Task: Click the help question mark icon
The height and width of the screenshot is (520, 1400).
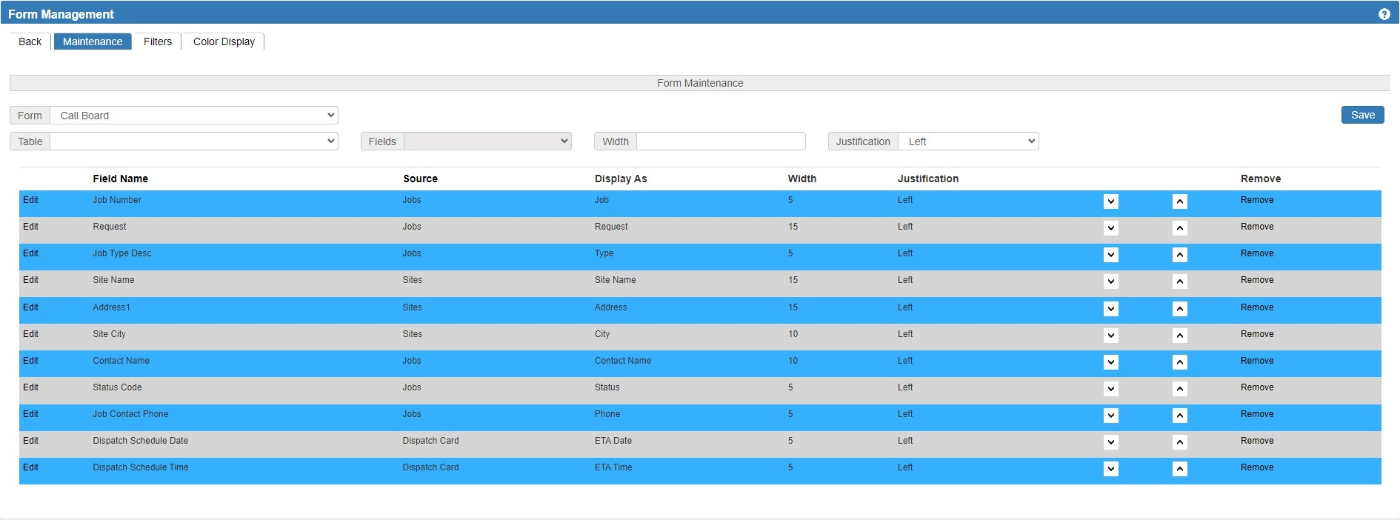Action: coord(1384,14)
